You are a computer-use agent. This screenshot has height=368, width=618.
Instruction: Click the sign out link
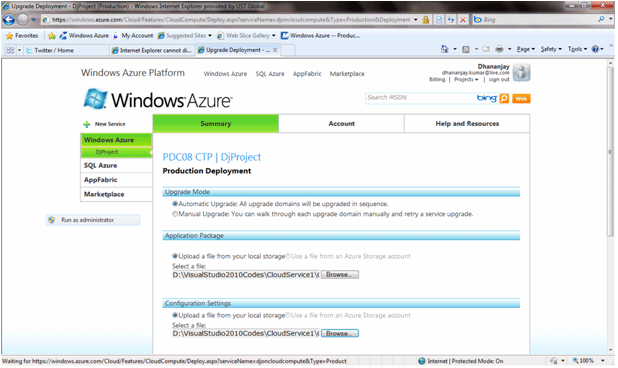click(499, 80)
